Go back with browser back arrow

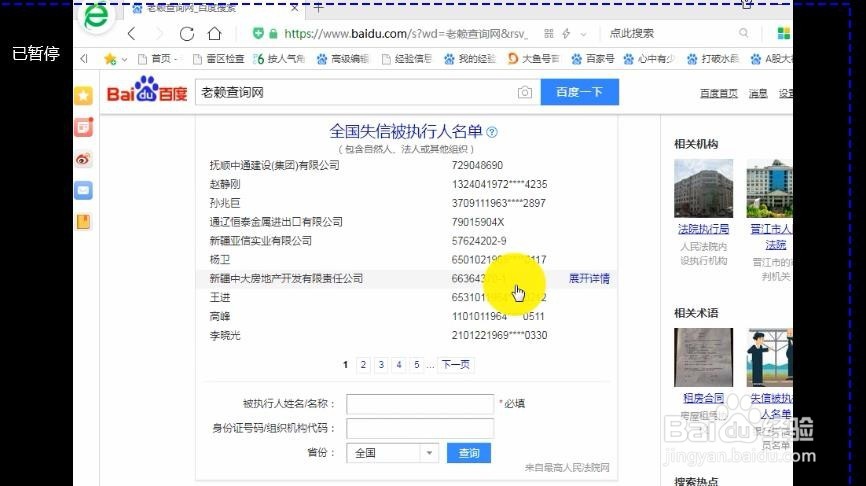131,34
